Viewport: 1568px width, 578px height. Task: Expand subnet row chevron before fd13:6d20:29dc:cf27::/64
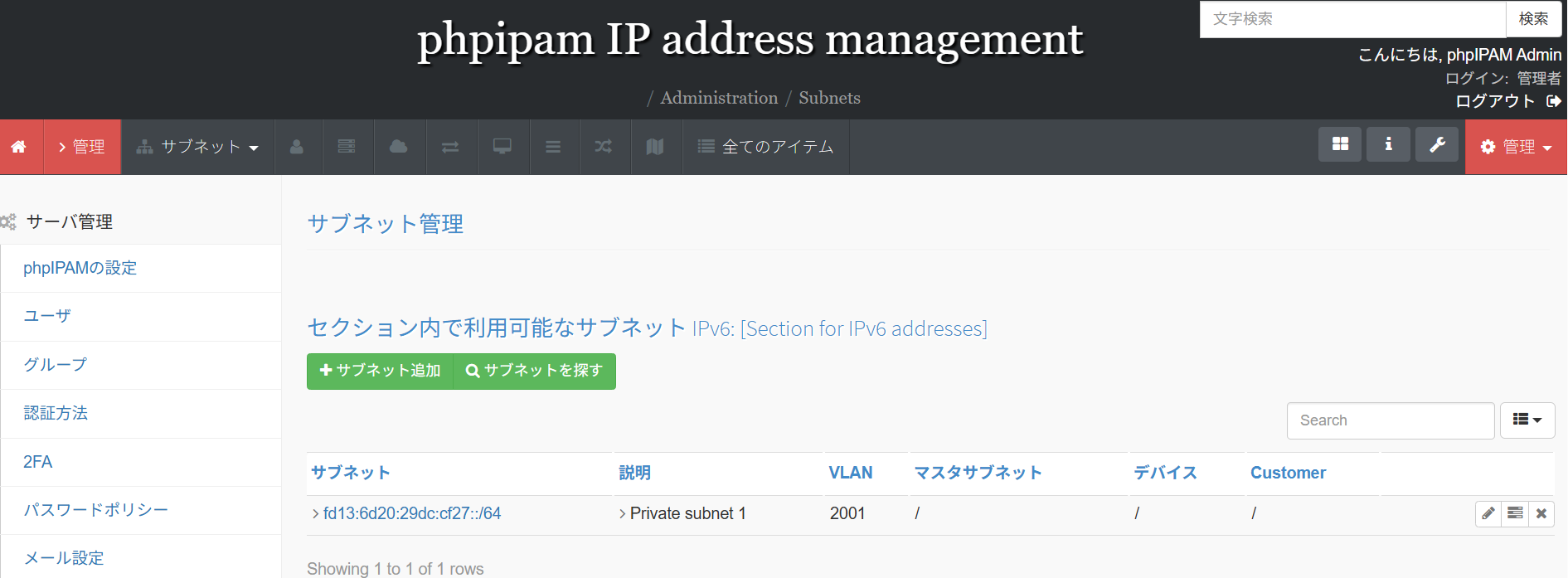(x=315, y=514)
